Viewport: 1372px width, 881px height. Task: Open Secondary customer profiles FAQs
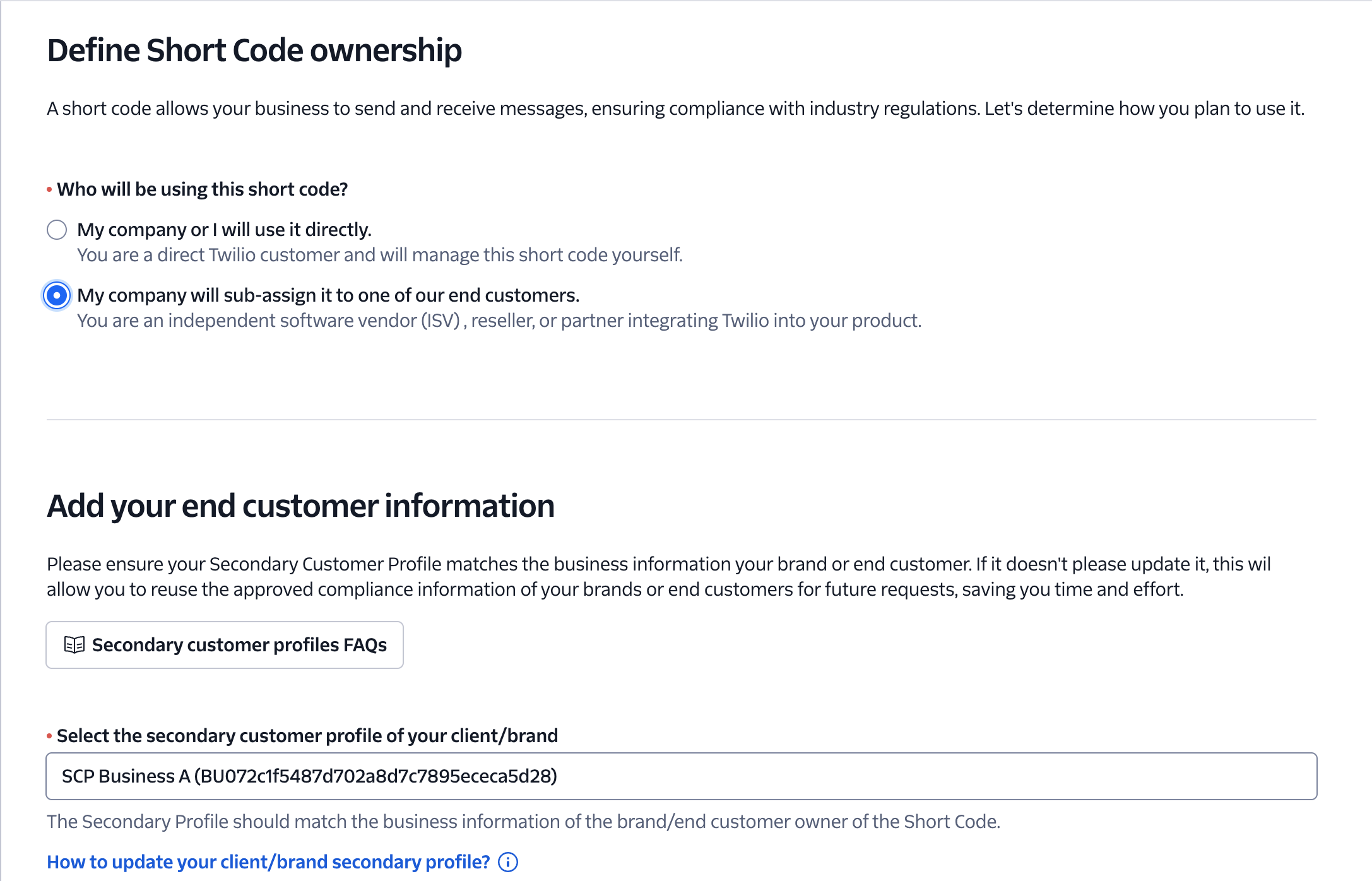pos(225,645)
